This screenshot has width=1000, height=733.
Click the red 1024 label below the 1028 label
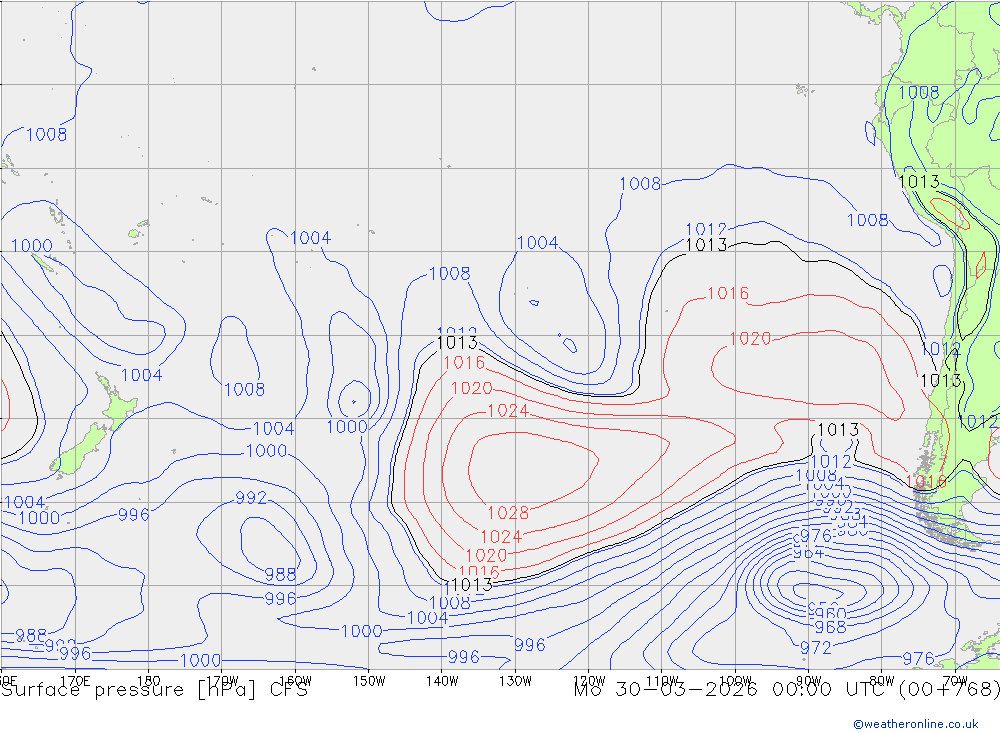pos(501,537)
